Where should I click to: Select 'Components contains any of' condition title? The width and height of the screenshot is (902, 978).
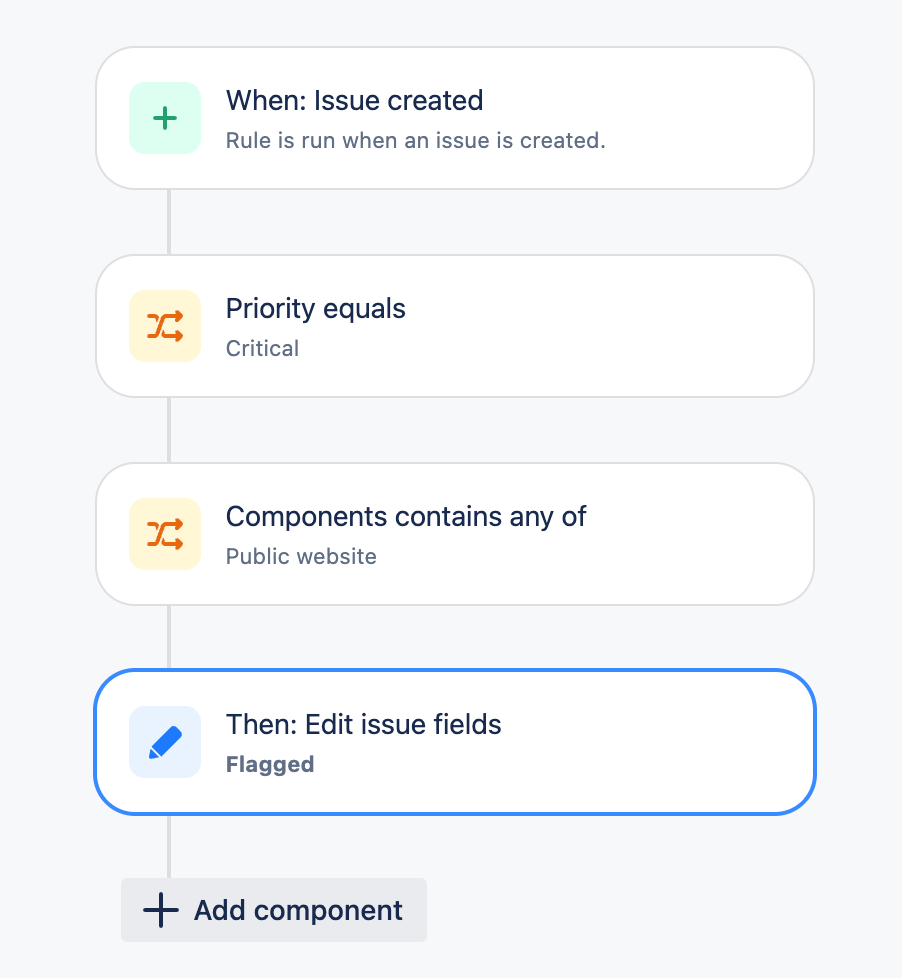[x=405, y=516]
